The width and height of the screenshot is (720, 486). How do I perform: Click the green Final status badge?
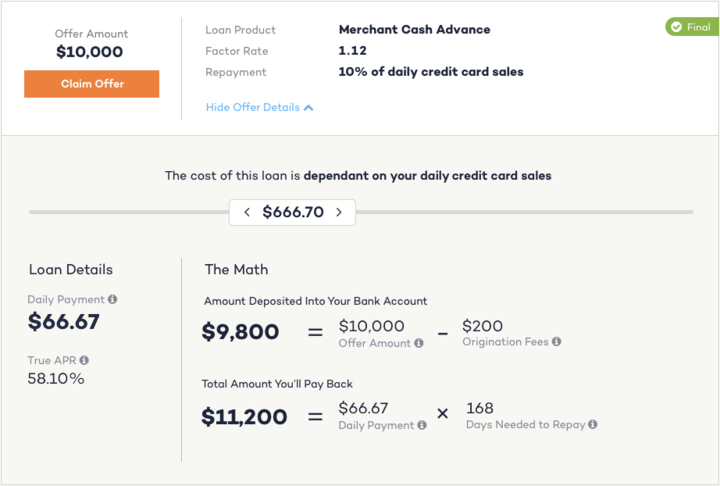[692, 27]
